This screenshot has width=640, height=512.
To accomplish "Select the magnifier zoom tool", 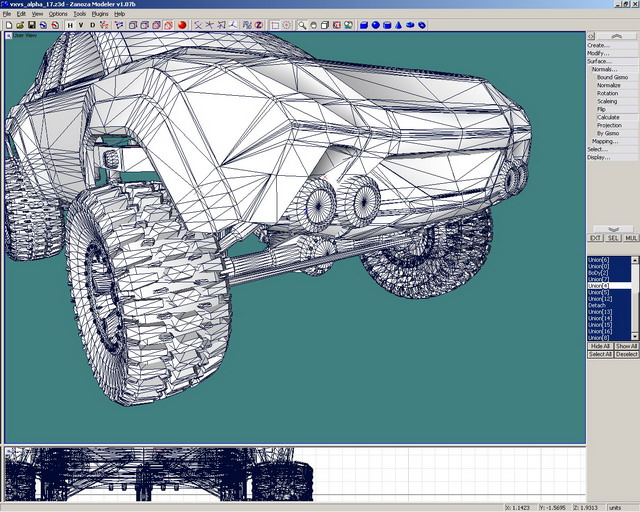I will tap(301, 25).
